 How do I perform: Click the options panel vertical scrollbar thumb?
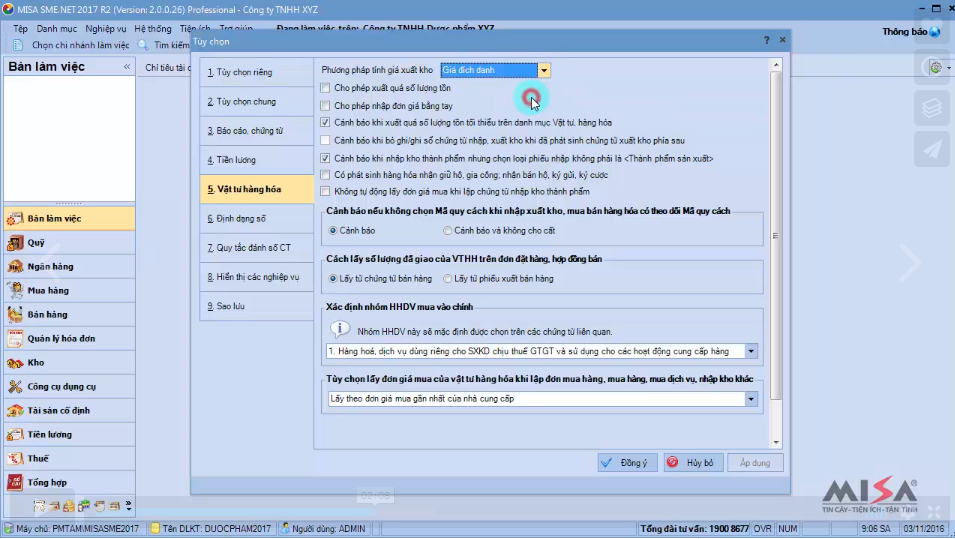(775, 236)
